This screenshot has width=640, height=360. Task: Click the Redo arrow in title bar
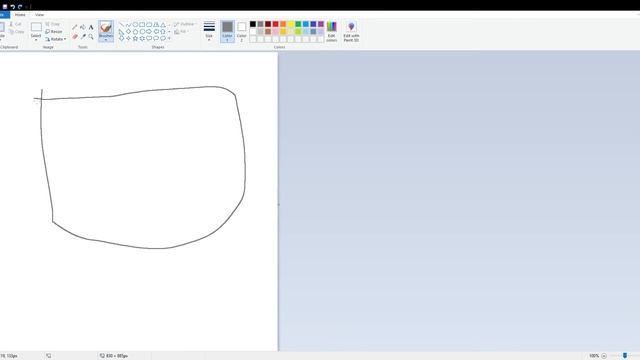[20, 7]
